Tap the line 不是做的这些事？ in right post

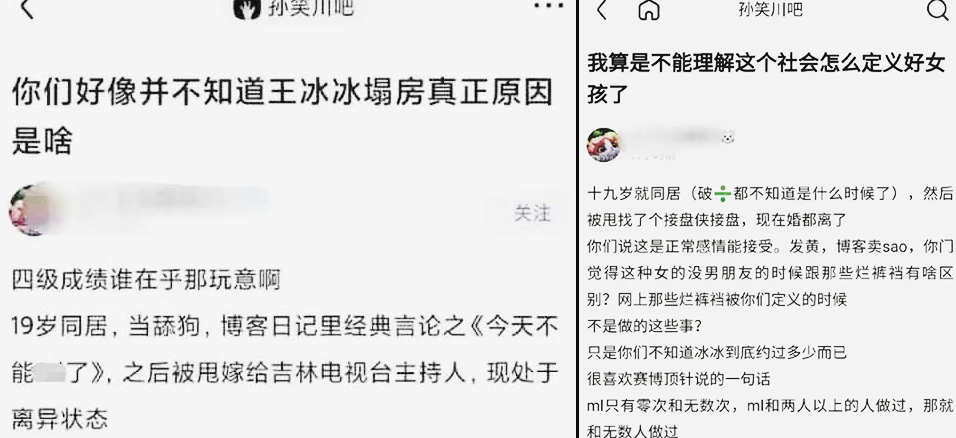641,326
